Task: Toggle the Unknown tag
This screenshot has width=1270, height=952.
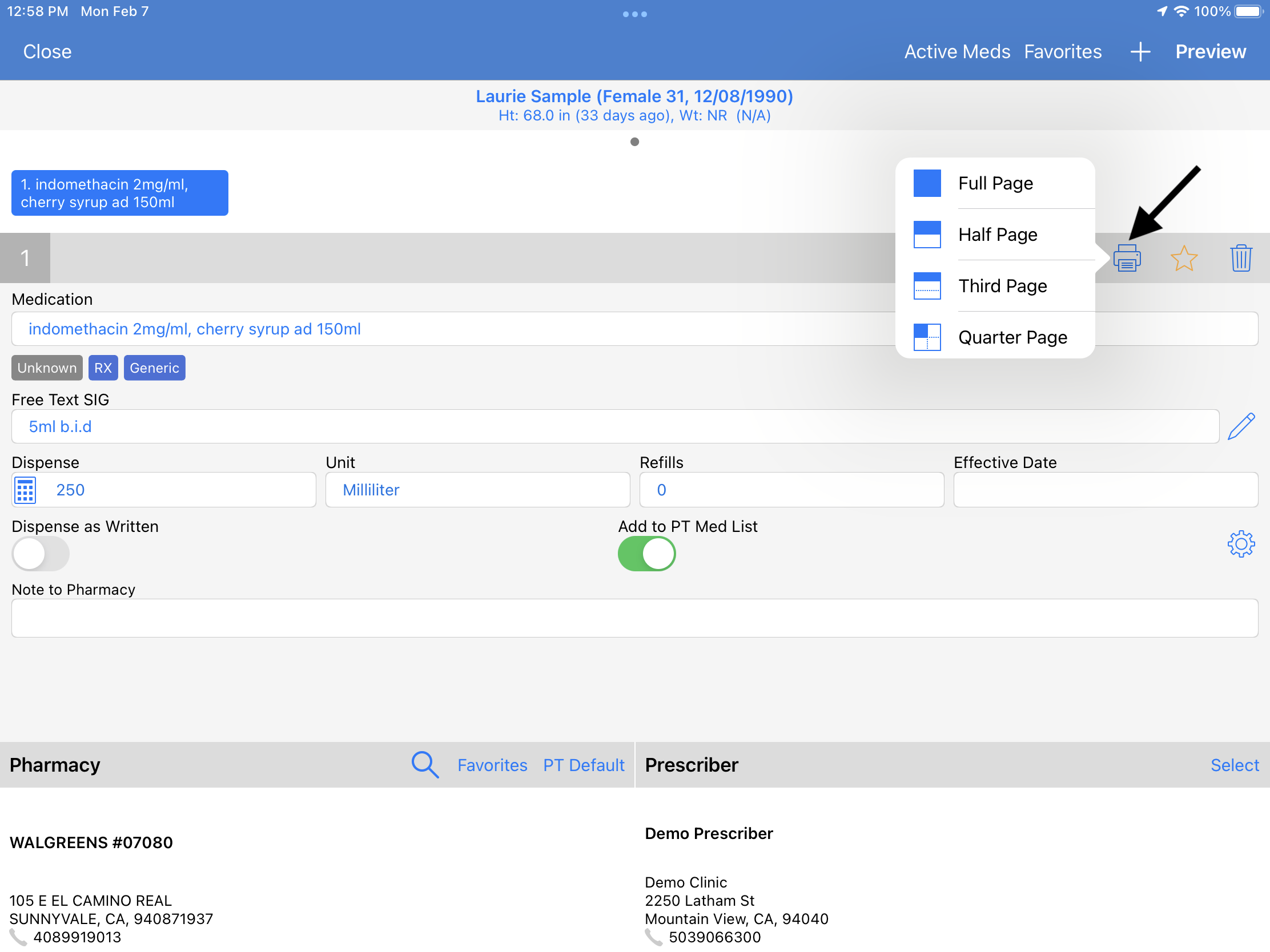Action: tap(46, 368)
